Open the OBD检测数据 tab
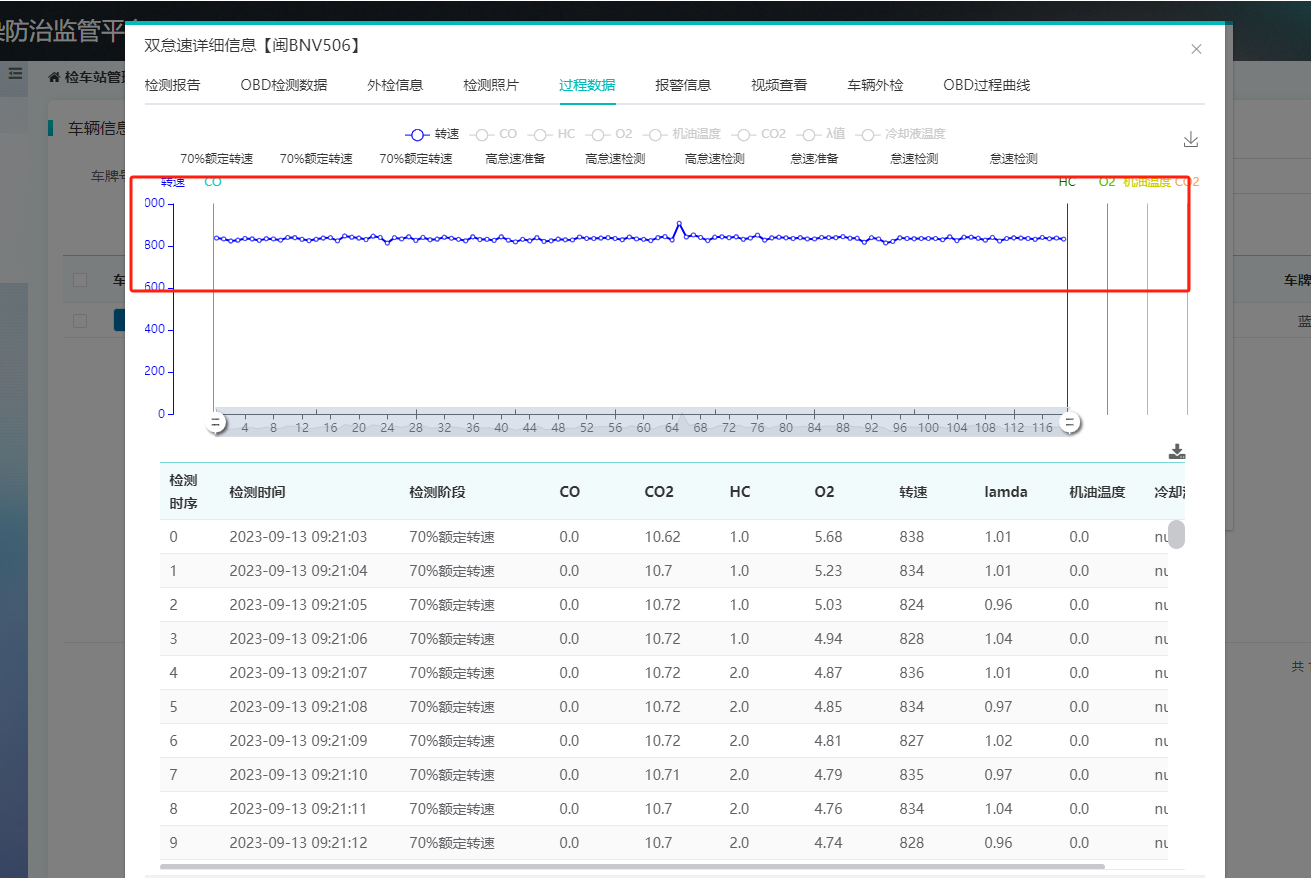This screenshot has height=878, width=1311. click(283, 85)
